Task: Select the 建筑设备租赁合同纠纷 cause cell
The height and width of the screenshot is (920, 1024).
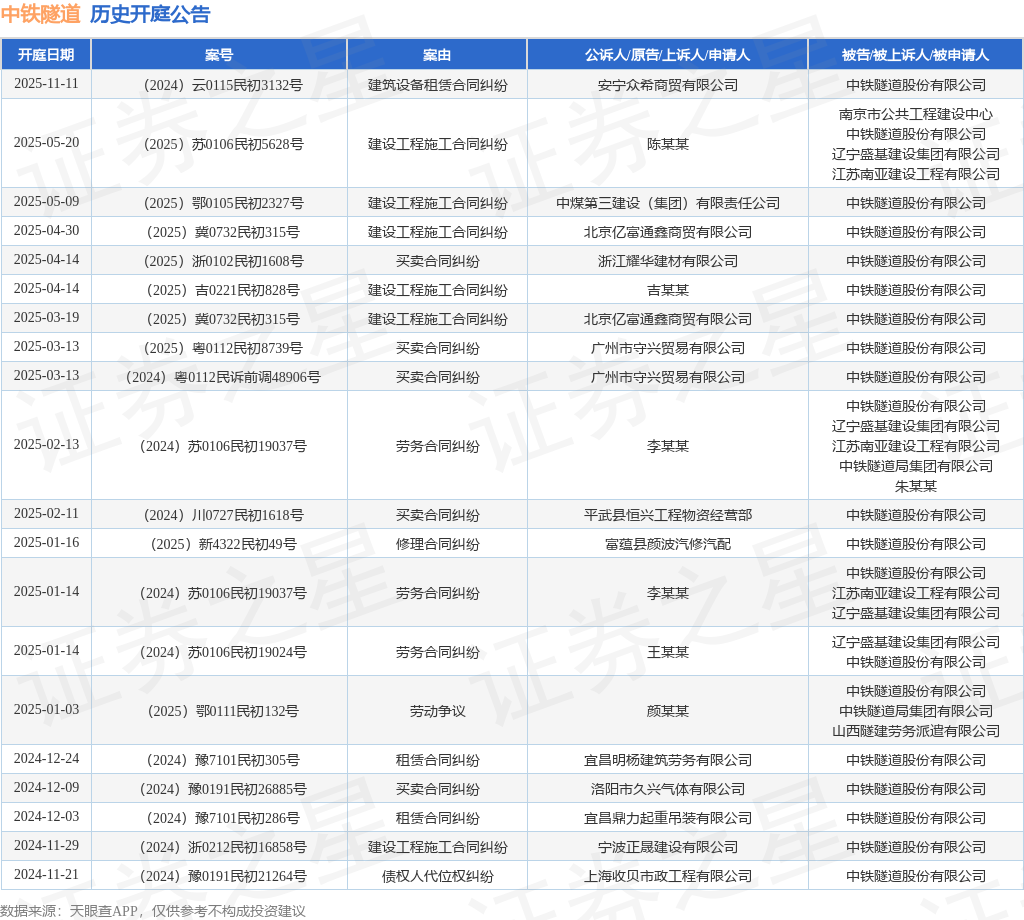Action: point(438,86)
